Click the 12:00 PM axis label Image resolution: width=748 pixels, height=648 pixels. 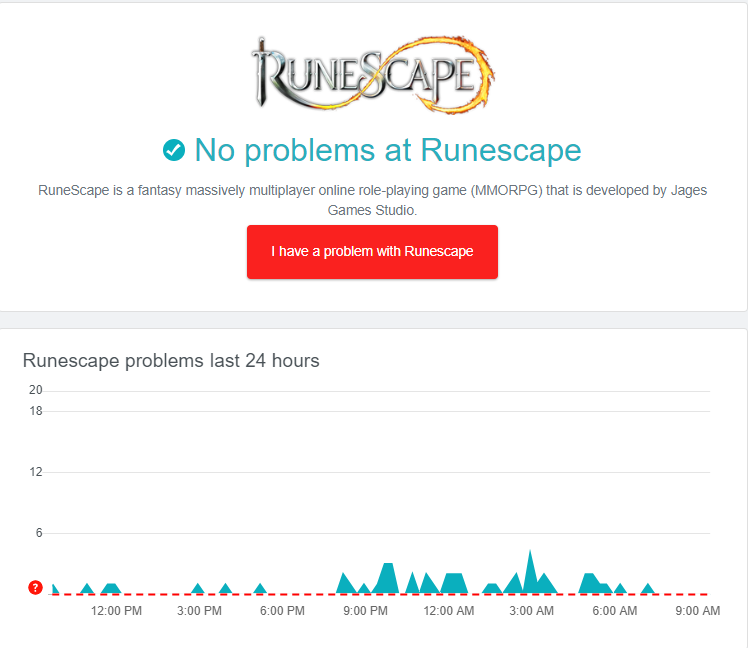pos(116,611)
